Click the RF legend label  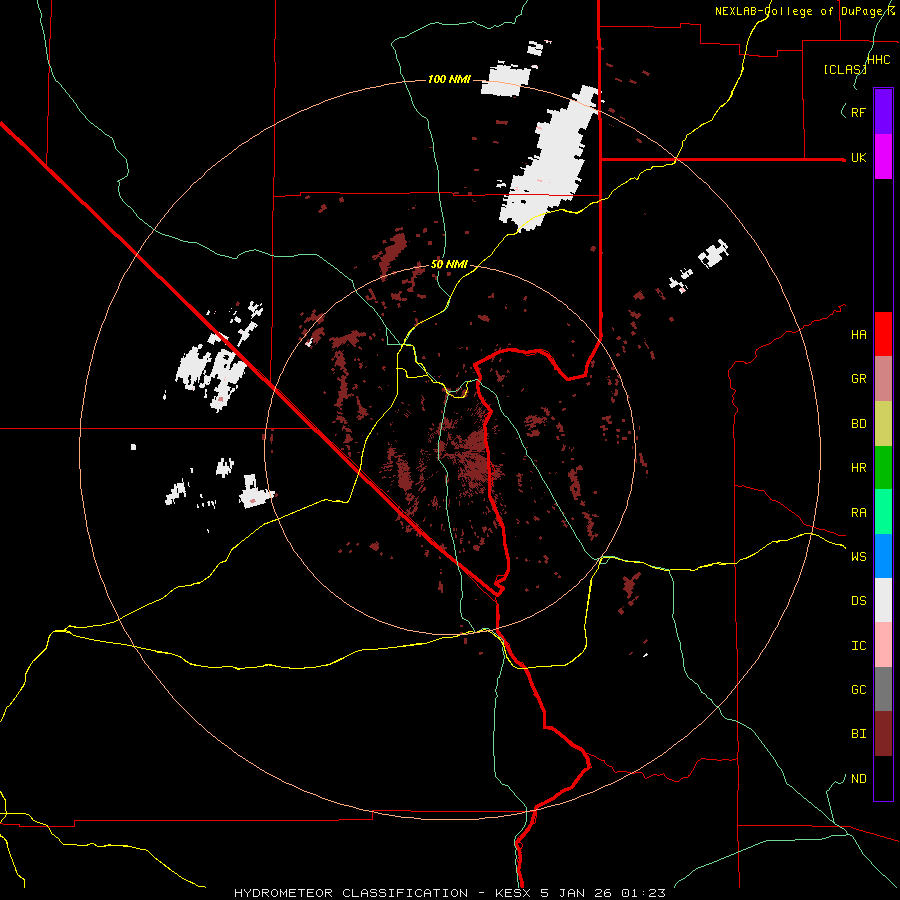point(859,112)
